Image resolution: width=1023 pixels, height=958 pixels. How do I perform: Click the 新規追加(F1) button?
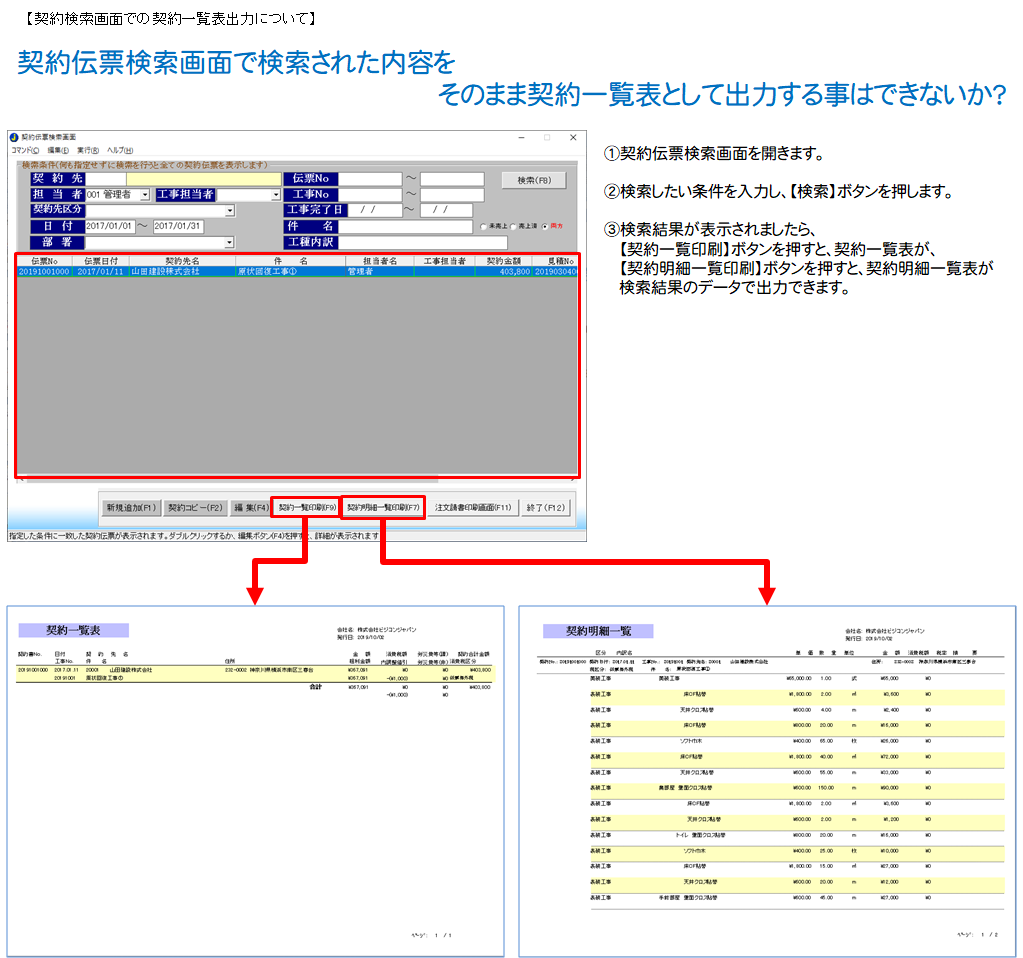coord(131,508)
